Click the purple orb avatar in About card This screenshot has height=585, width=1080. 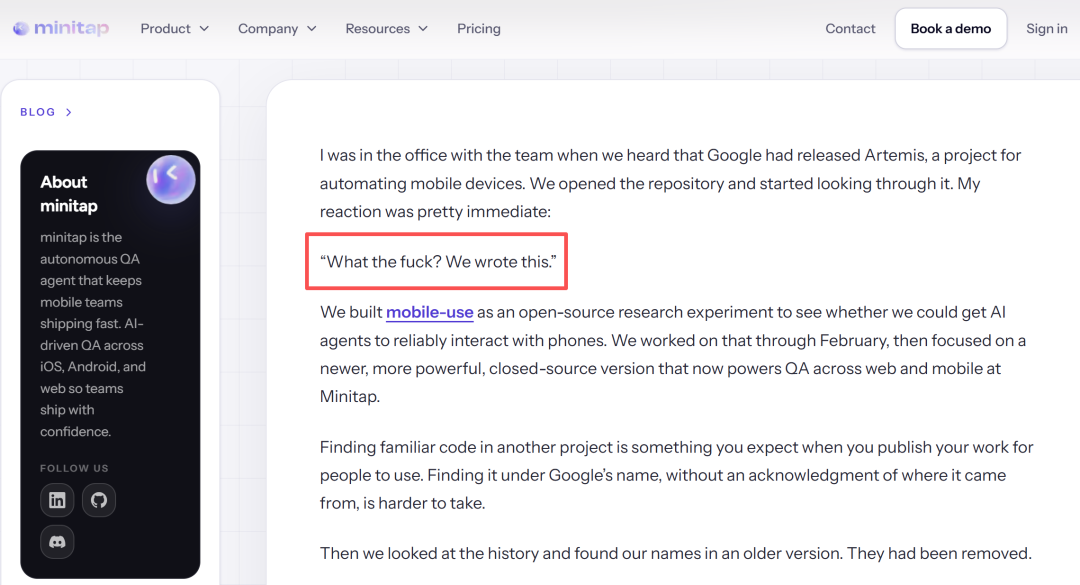pos(171,180)
